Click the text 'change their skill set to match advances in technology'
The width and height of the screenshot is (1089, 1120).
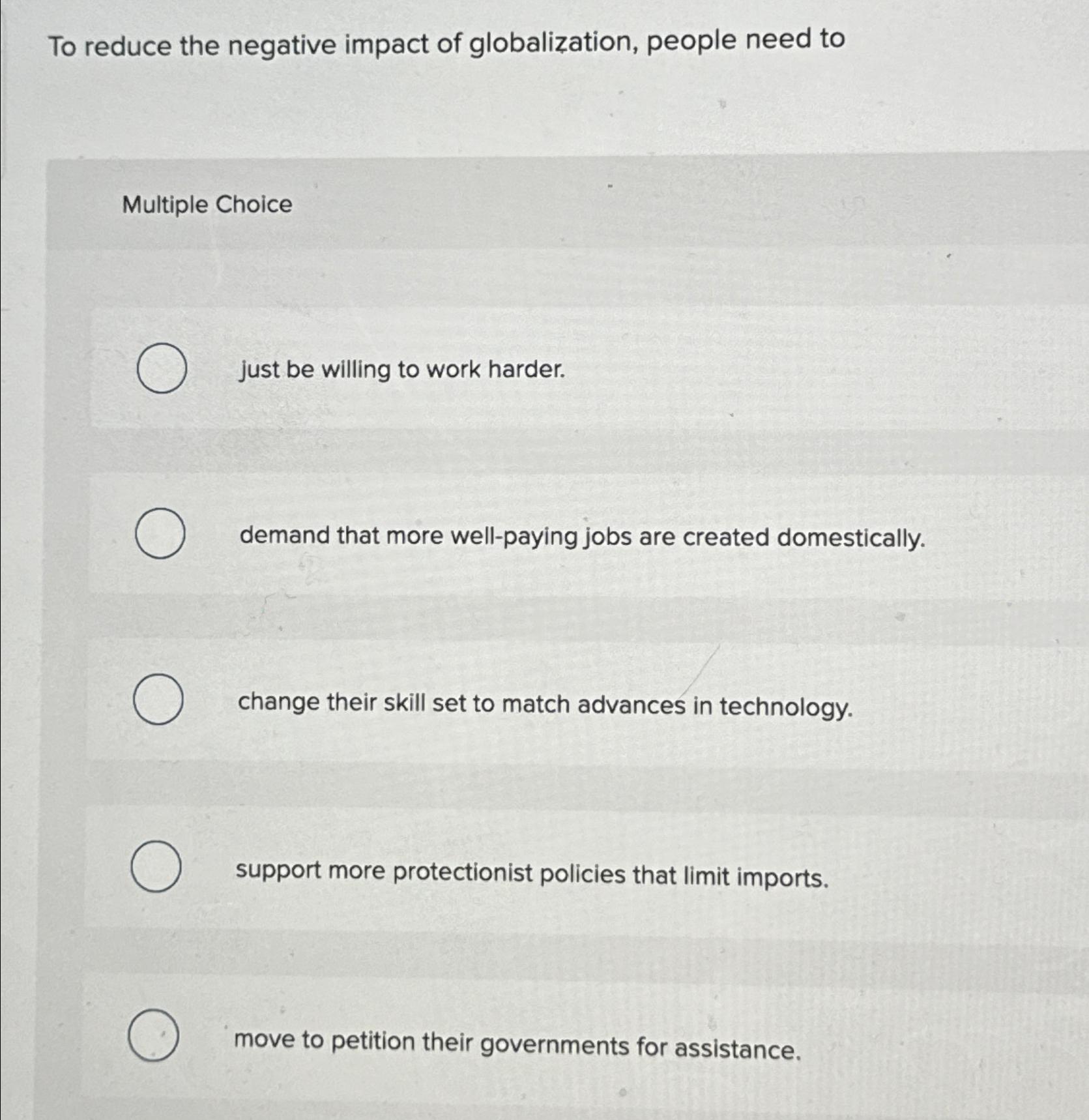[544, 705]
